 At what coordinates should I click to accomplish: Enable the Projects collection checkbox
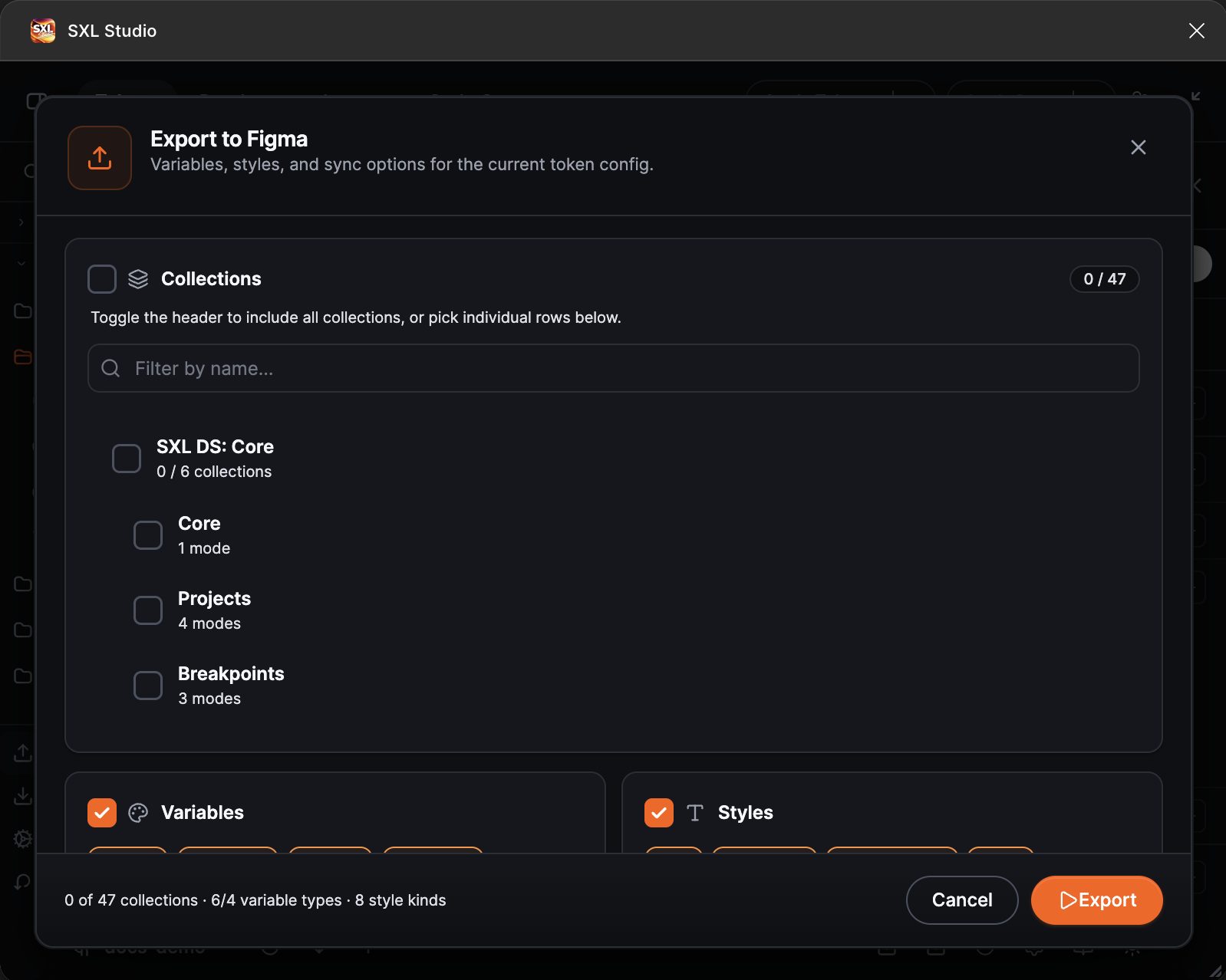click(x=148, y=610)
